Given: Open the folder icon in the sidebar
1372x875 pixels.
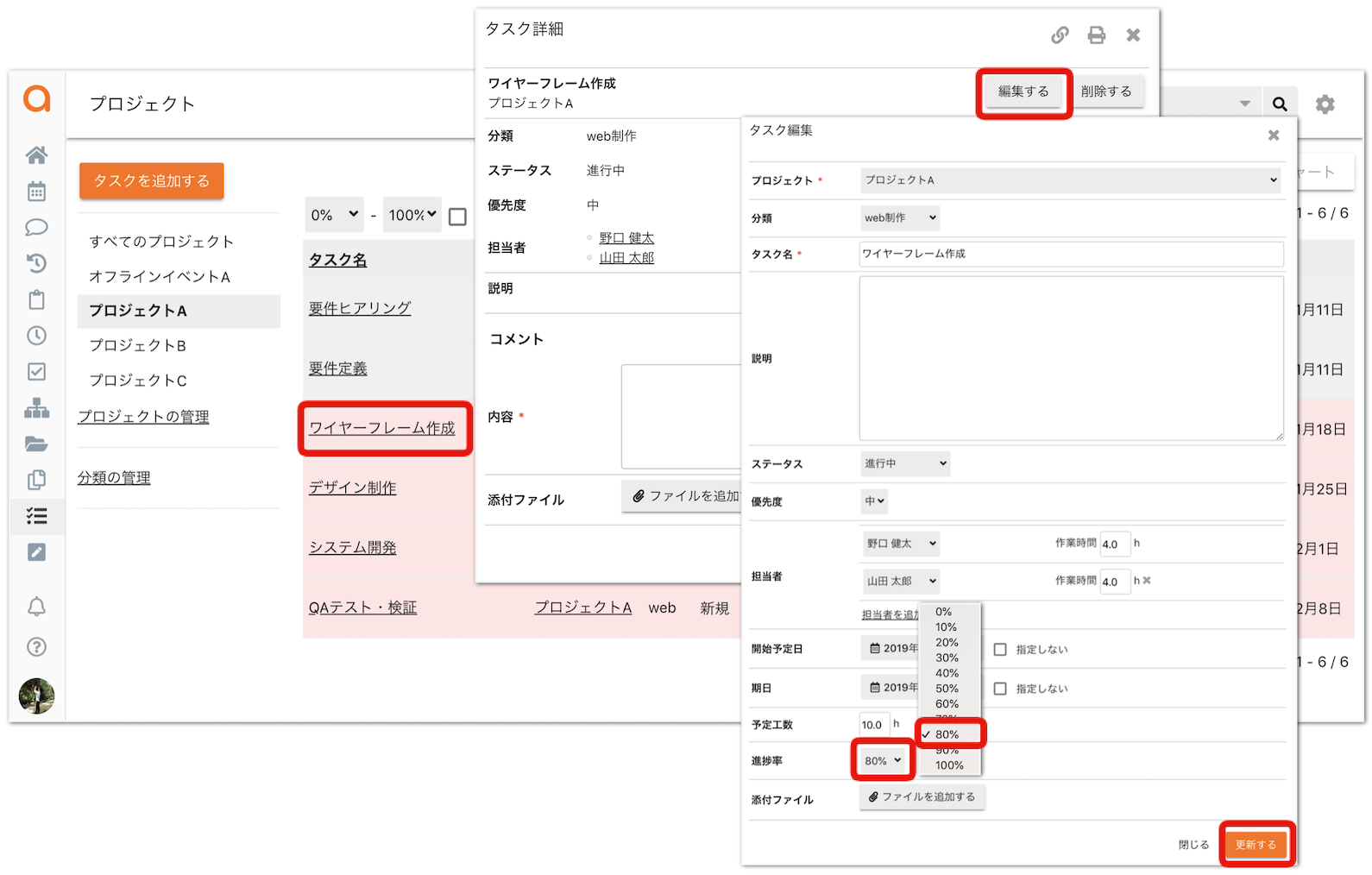Looking at the screenshot, I should pos(36,444).
